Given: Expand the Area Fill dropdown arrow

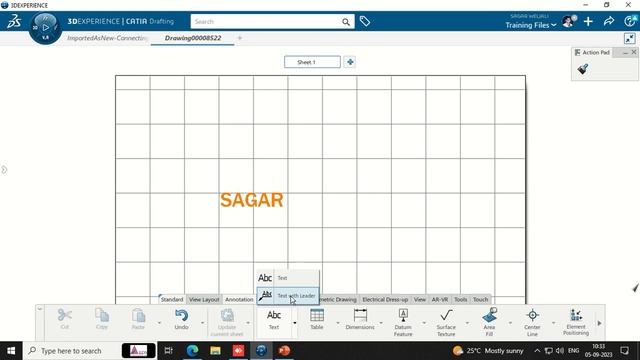Looking at the screenshot, I should (x=510, y=323).
